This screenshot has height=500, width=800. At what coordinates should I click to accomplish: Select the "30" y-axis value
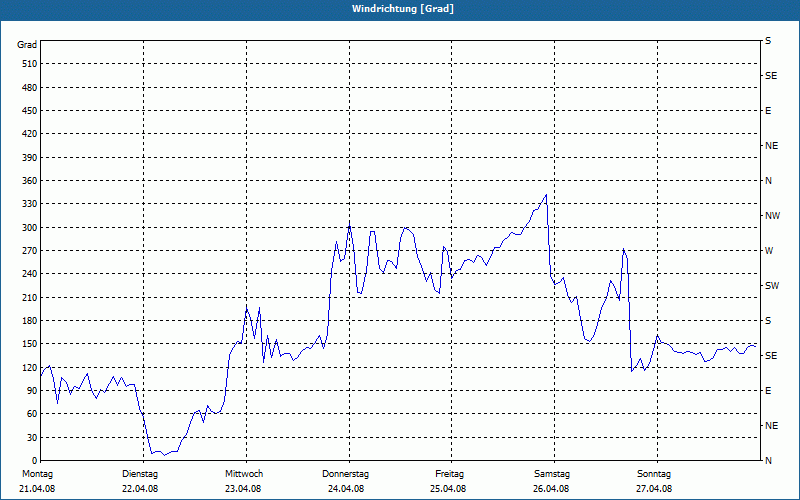32,438
